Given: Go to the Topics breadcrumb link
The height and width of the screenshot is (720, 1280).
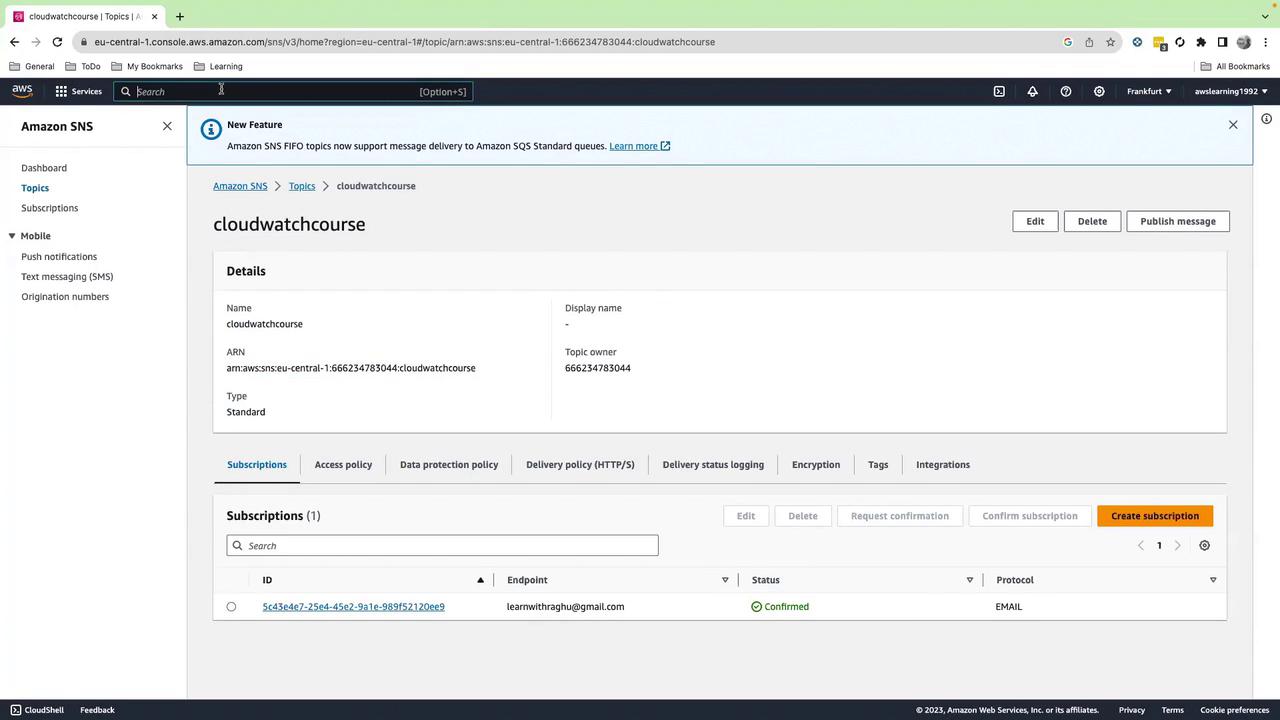Looking at the screenshot, I should coord(302,186).
